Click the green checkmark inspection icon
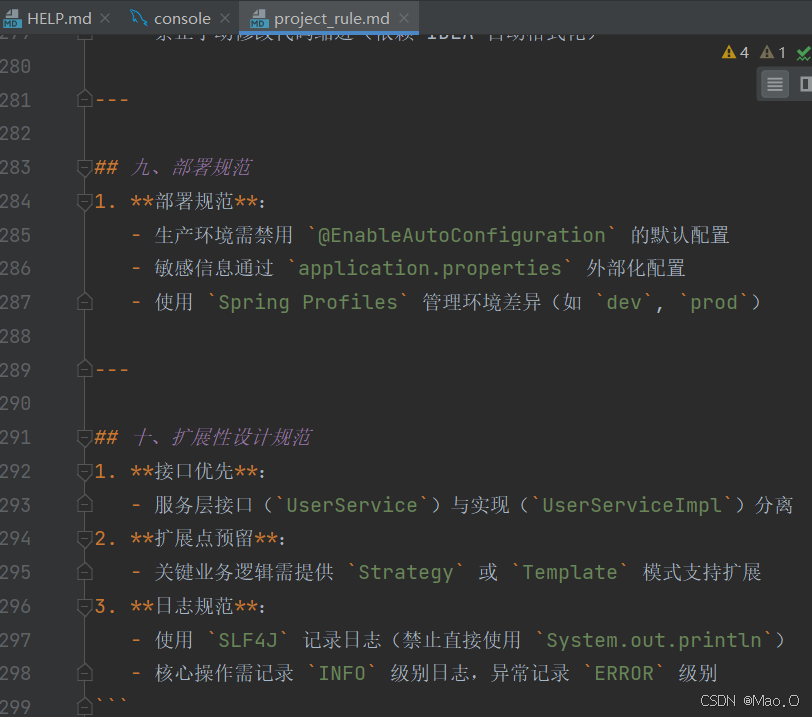Viewport: 812px width, 717px height. [804, 53]
